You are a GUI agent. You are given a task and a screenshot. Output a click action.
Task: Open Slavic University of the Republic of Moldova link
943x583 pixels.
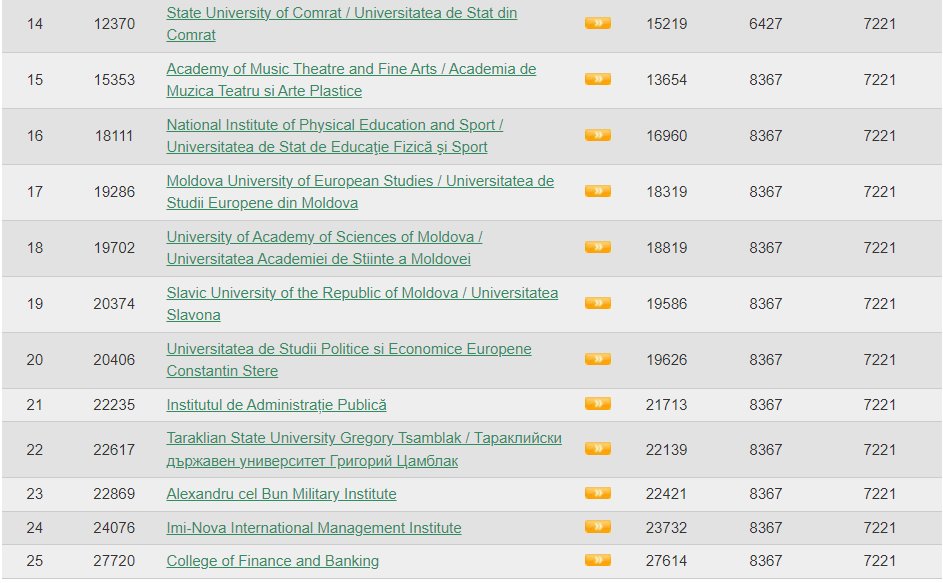pos(362,303)
